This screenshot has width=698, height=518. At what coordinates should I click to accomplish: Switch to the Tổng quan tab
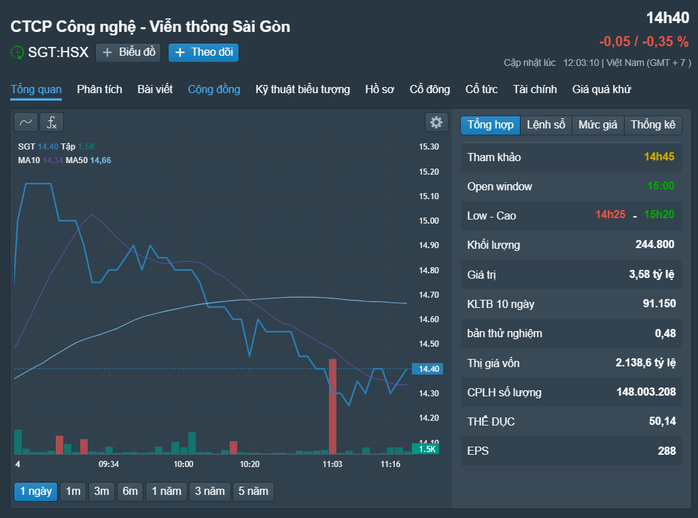coord(36,89)
